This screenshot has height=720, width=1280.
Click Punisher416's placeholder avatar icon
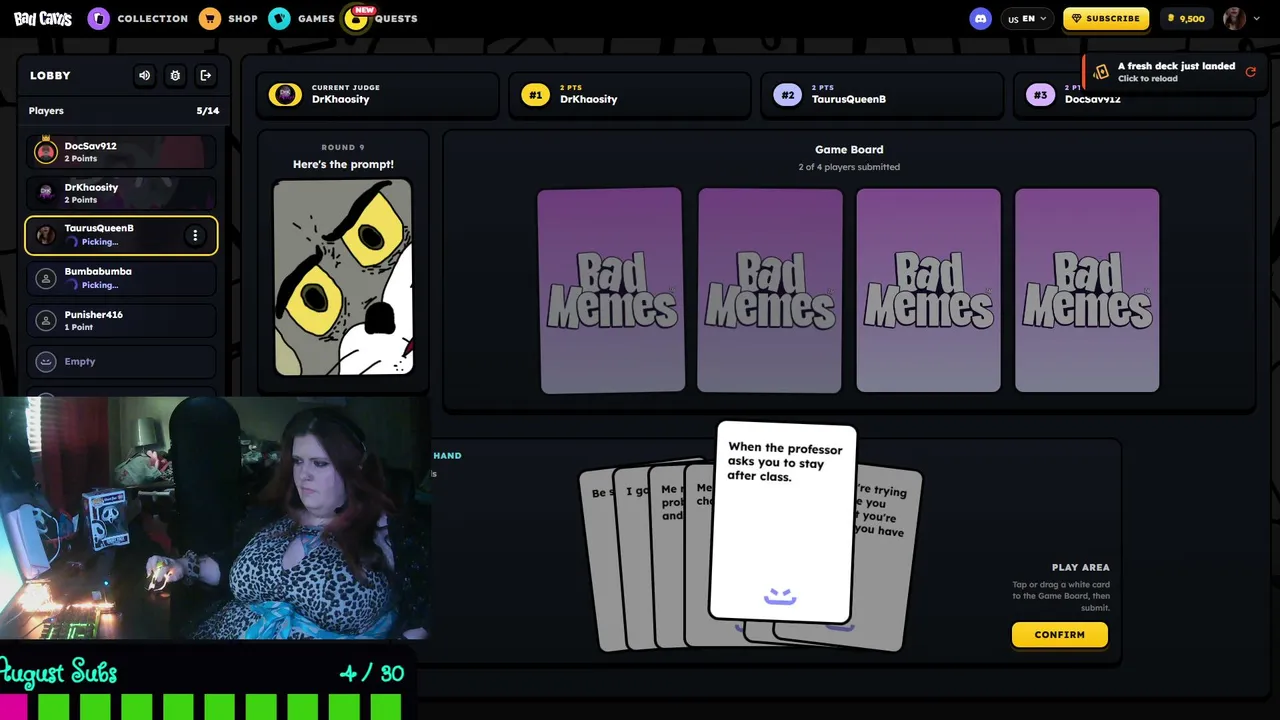tap(45, 321)
